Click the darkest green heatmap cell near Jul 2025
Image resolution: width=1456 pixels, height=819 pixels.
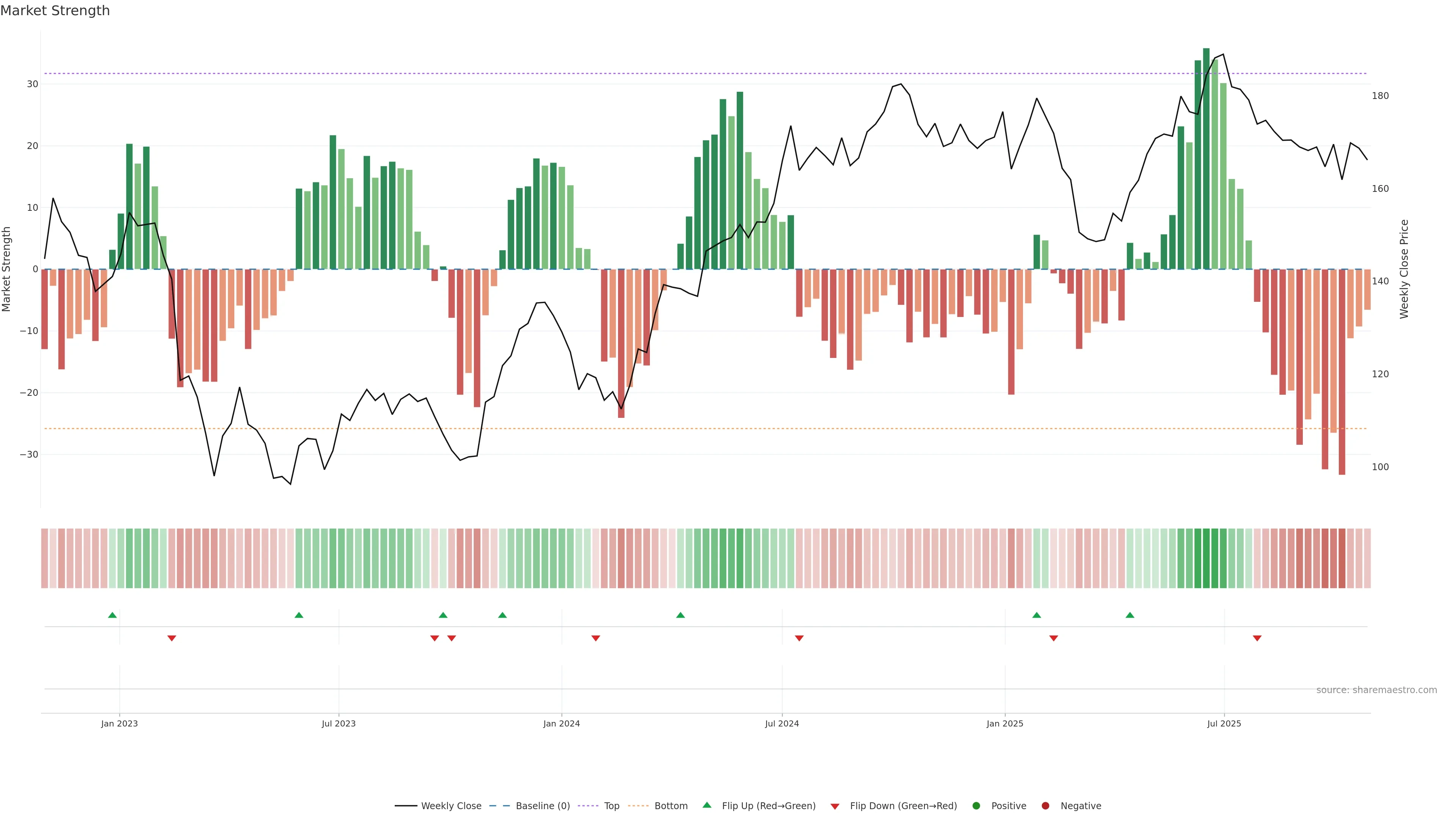pos(1206,559)
